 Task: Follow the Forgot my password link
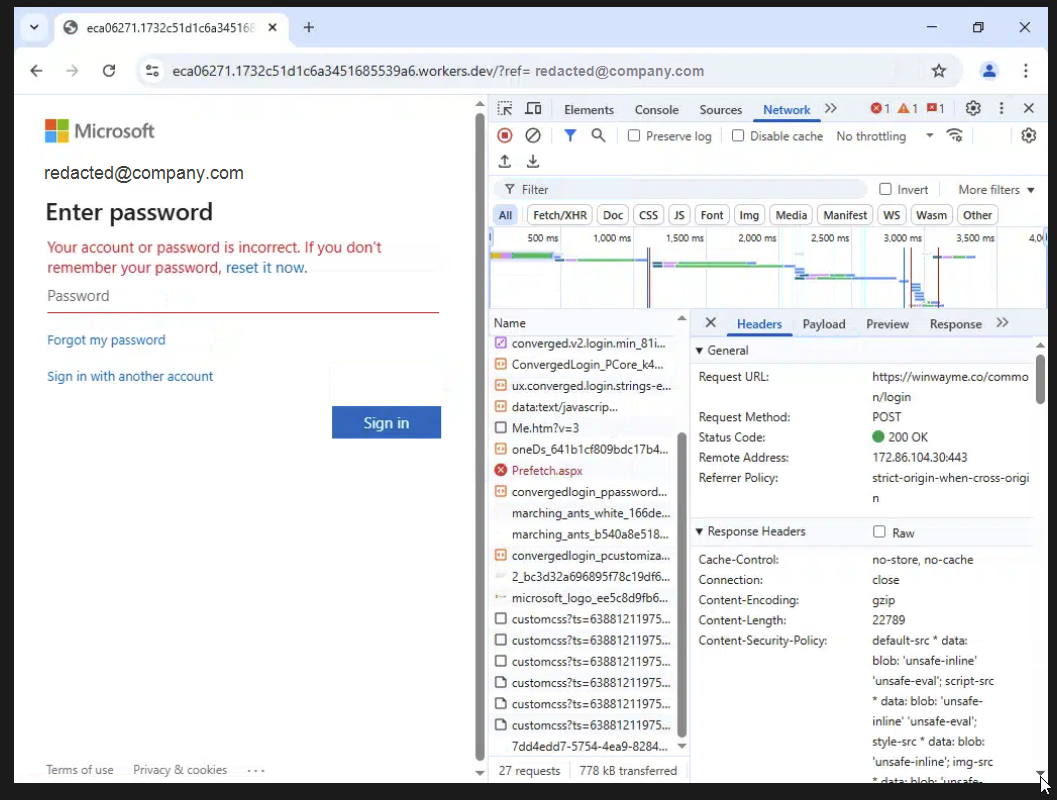pyautogui.click(x=106, y=340)
